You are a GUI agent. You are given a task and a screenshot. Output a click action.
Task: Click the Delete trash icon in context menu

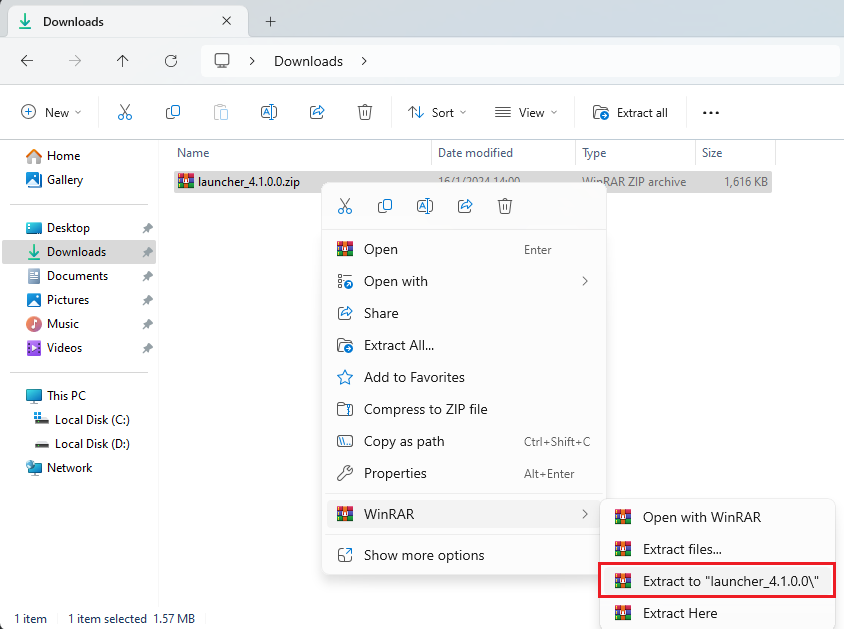point(505,206)
